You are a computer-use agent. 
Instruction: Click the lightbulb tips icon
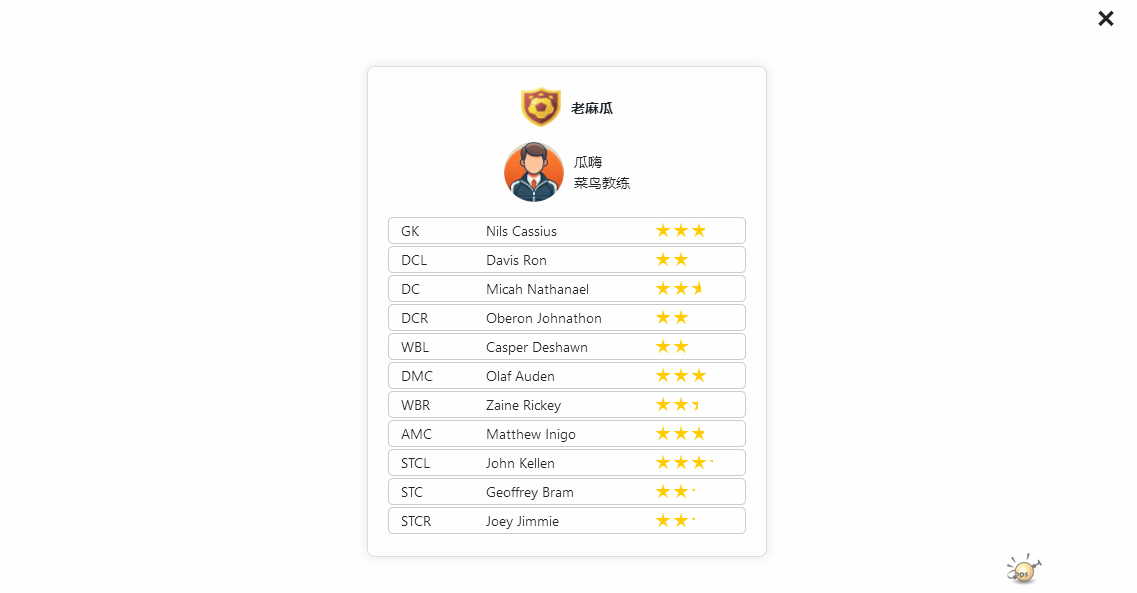tap(1023, 569)
